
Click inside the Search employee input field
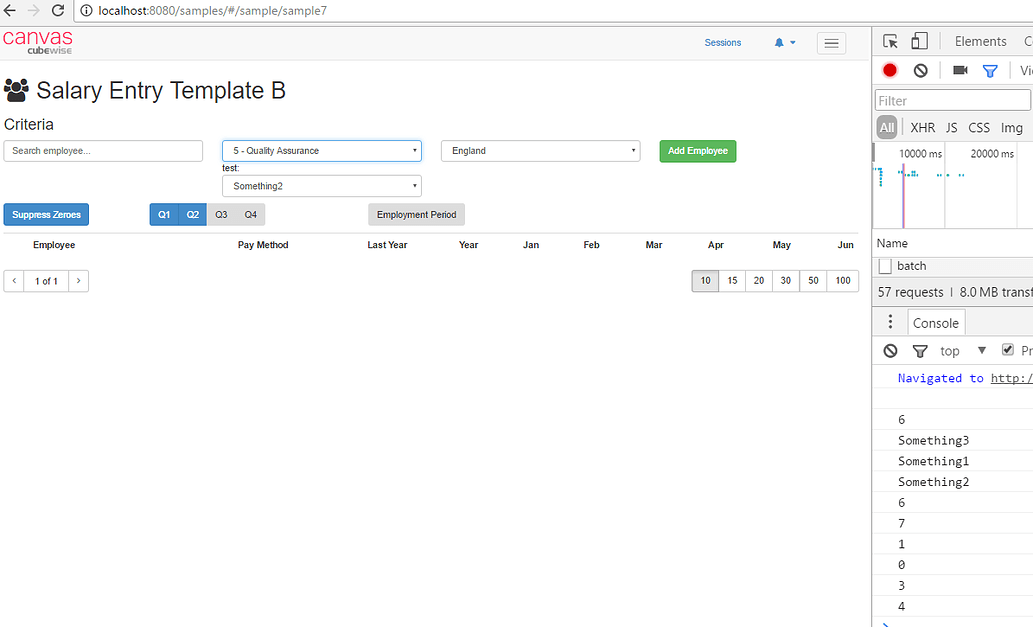click(103, 150)
